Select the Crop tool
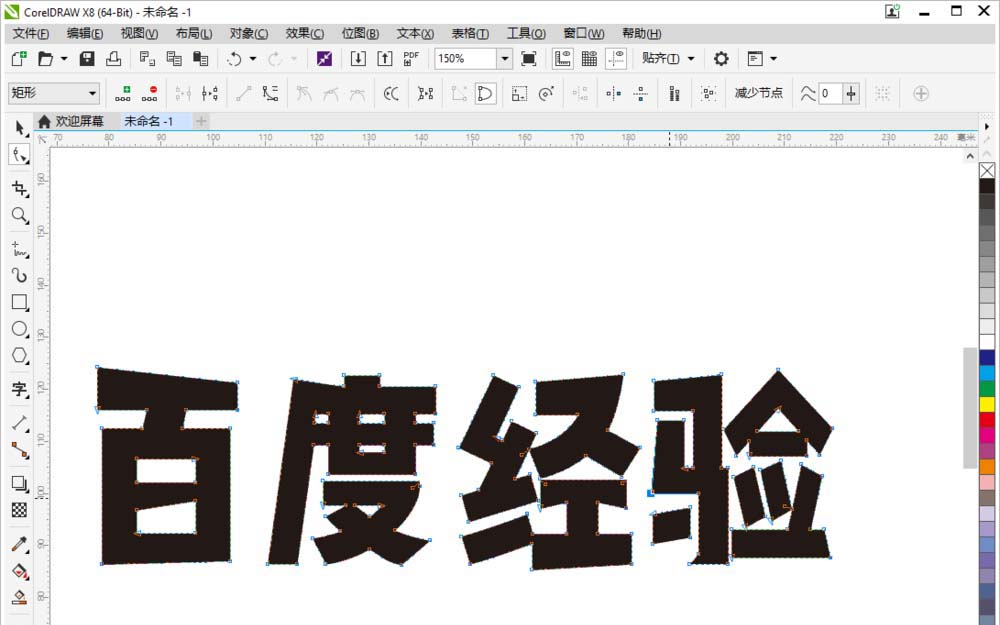The width and height of the screenshot is (1000, 625). point(19,187)
